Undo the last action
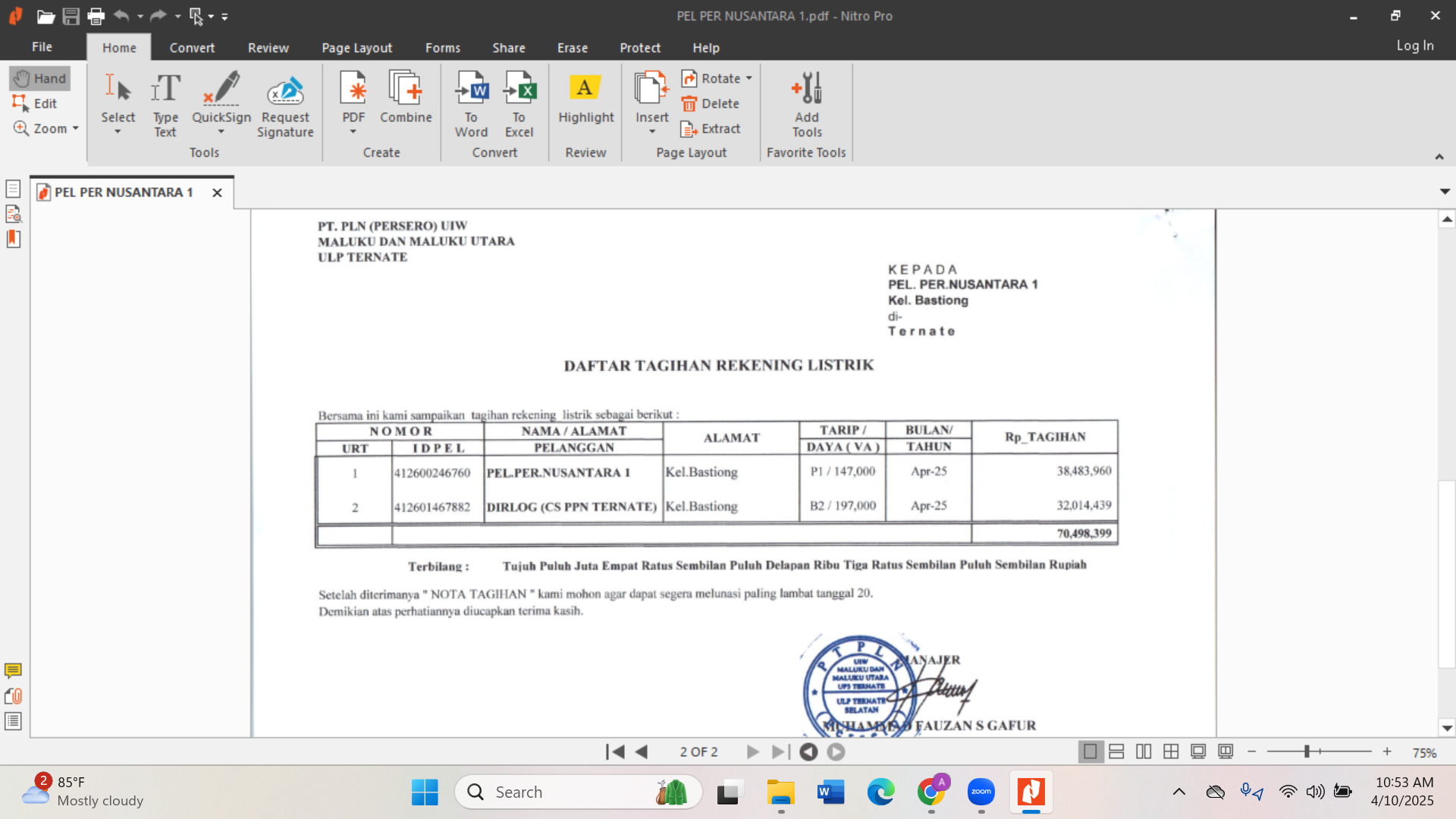This screenshot has width=1456, height=819. 121,15
